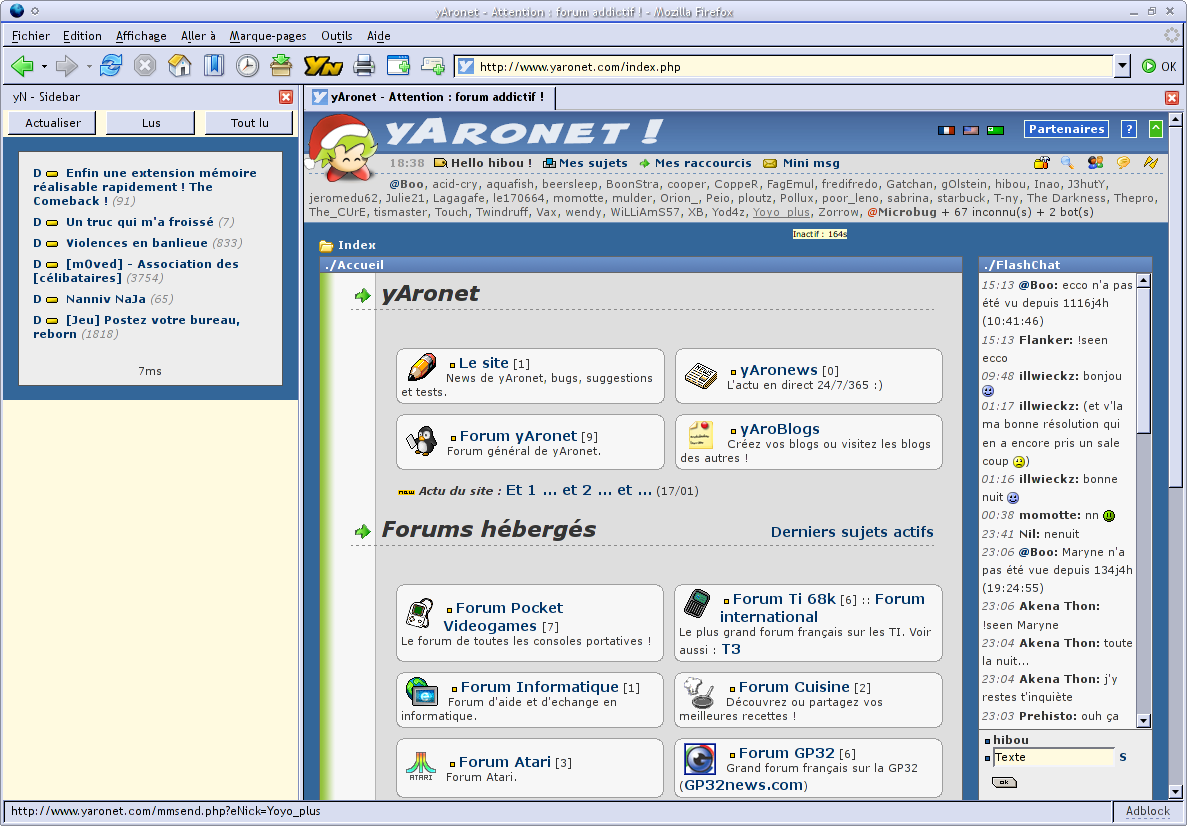Open the Fichier menu
This screenshot has width=1187, height=826.
(x=31, y=36)
